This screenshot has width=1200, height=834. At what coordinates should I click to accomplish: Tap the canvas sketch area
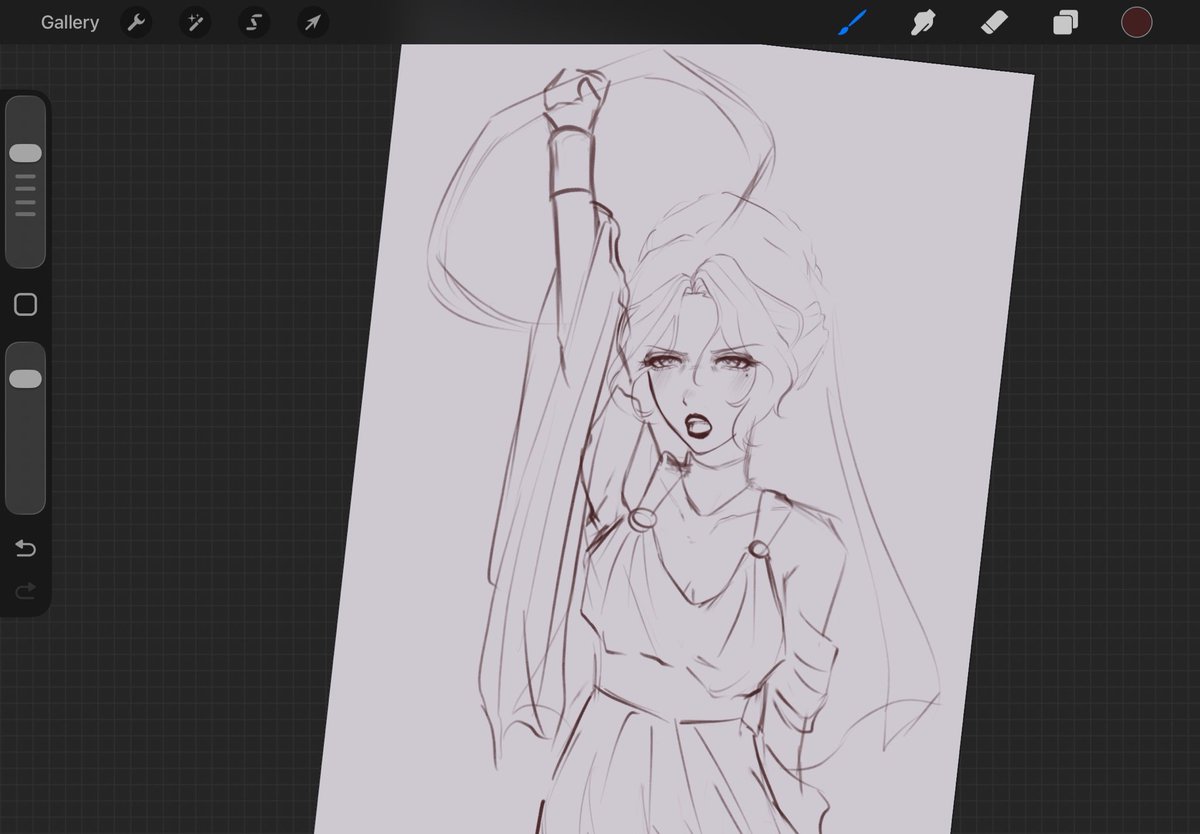[700, 450]
